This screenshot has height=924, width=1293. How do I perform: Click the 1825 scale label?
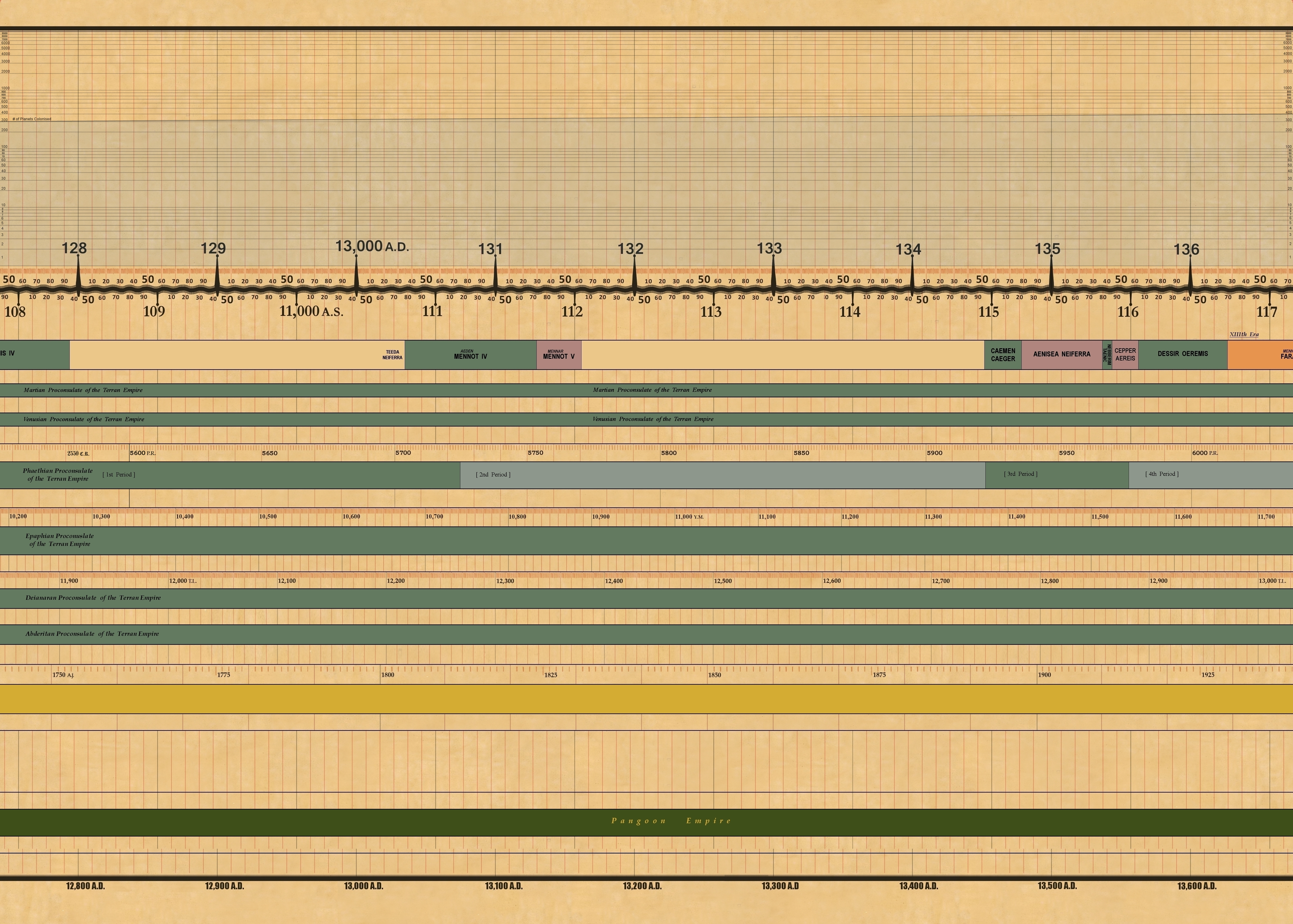coord(551,675)
